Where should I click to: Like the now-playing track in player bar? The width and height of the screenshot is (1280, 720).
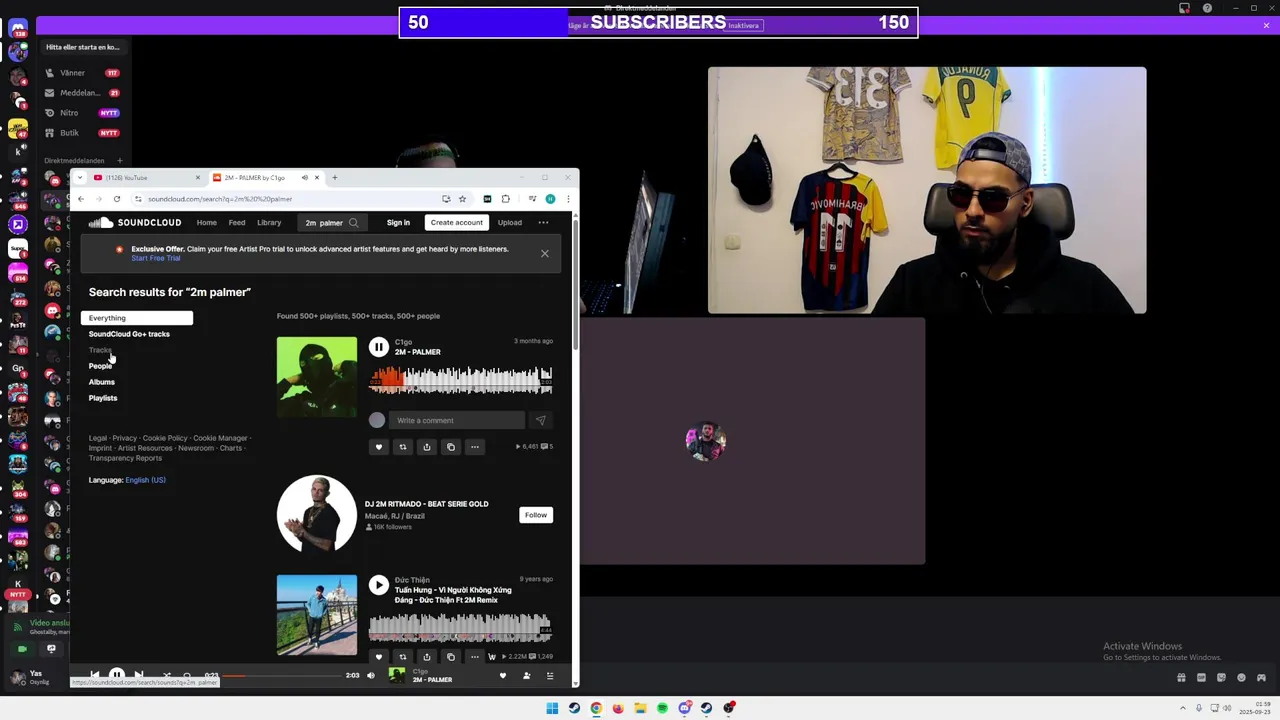[503, 676]
